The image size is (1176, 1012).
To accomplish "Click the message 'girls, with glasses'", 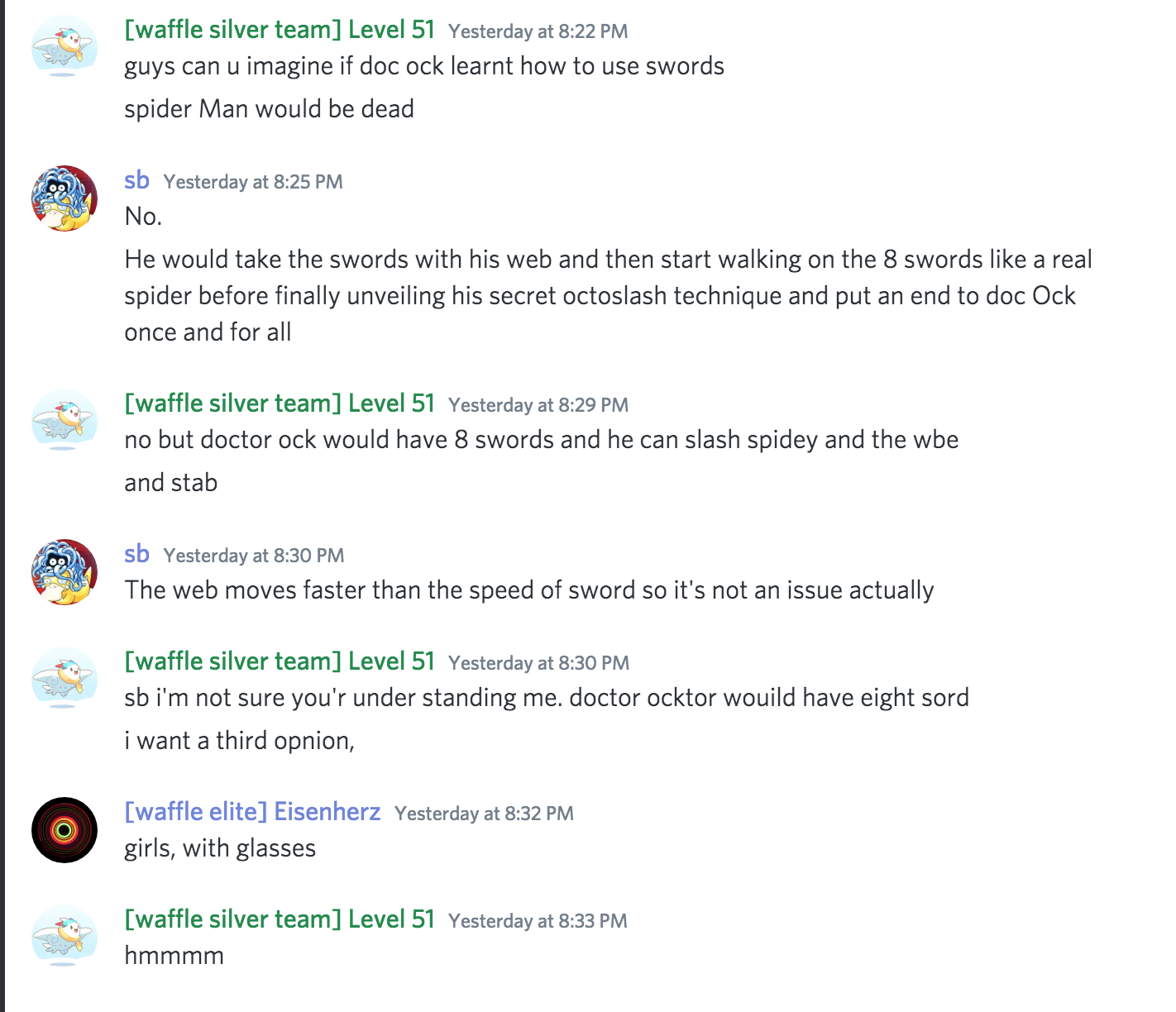I will [x=220, y=848].
